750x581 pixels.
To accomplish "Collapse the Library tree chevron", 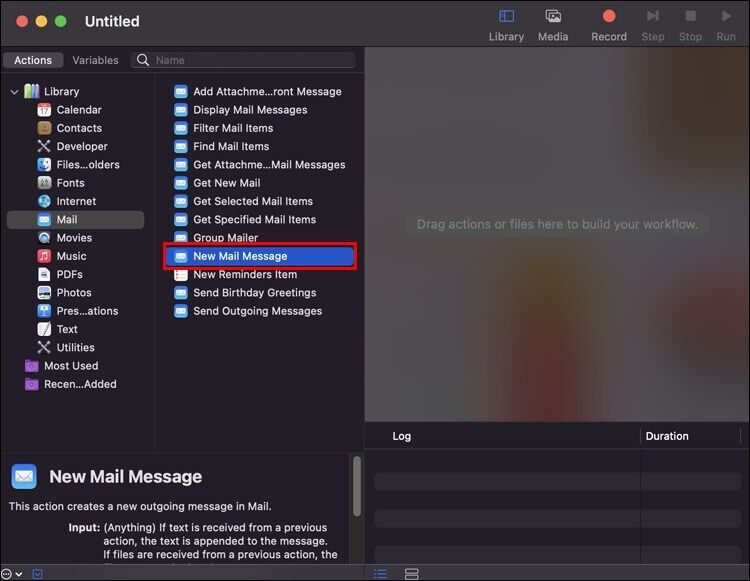I will click(x=14, y=91).
